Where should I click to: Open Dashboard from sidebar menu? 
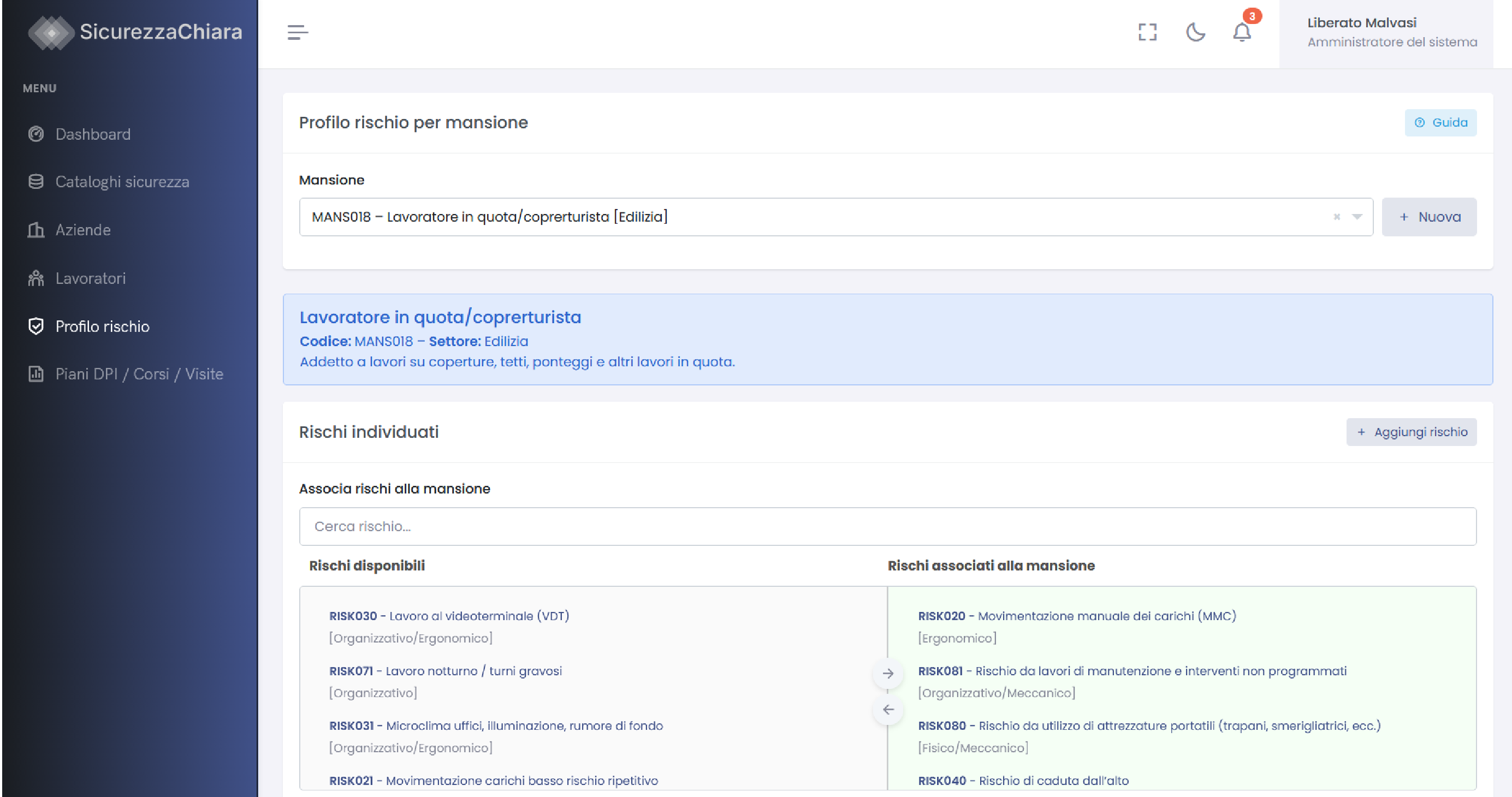point(93,134)
